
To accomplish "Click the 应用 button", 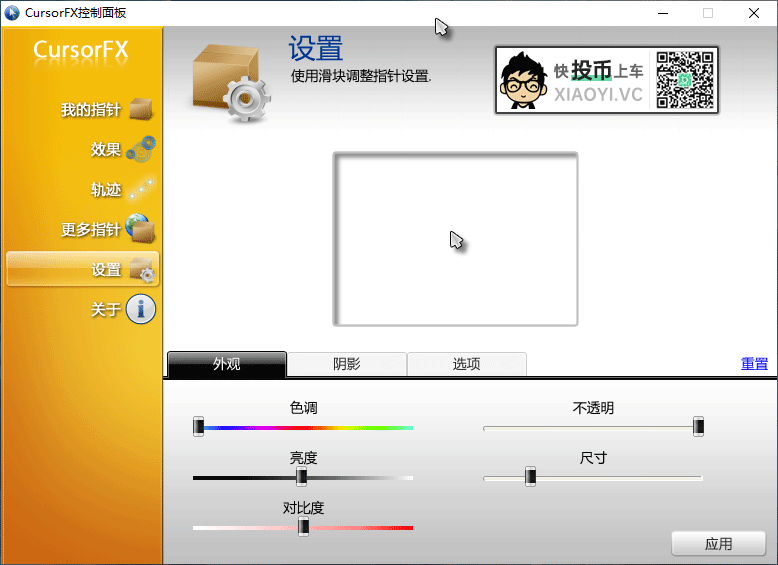I will (718, 544).
